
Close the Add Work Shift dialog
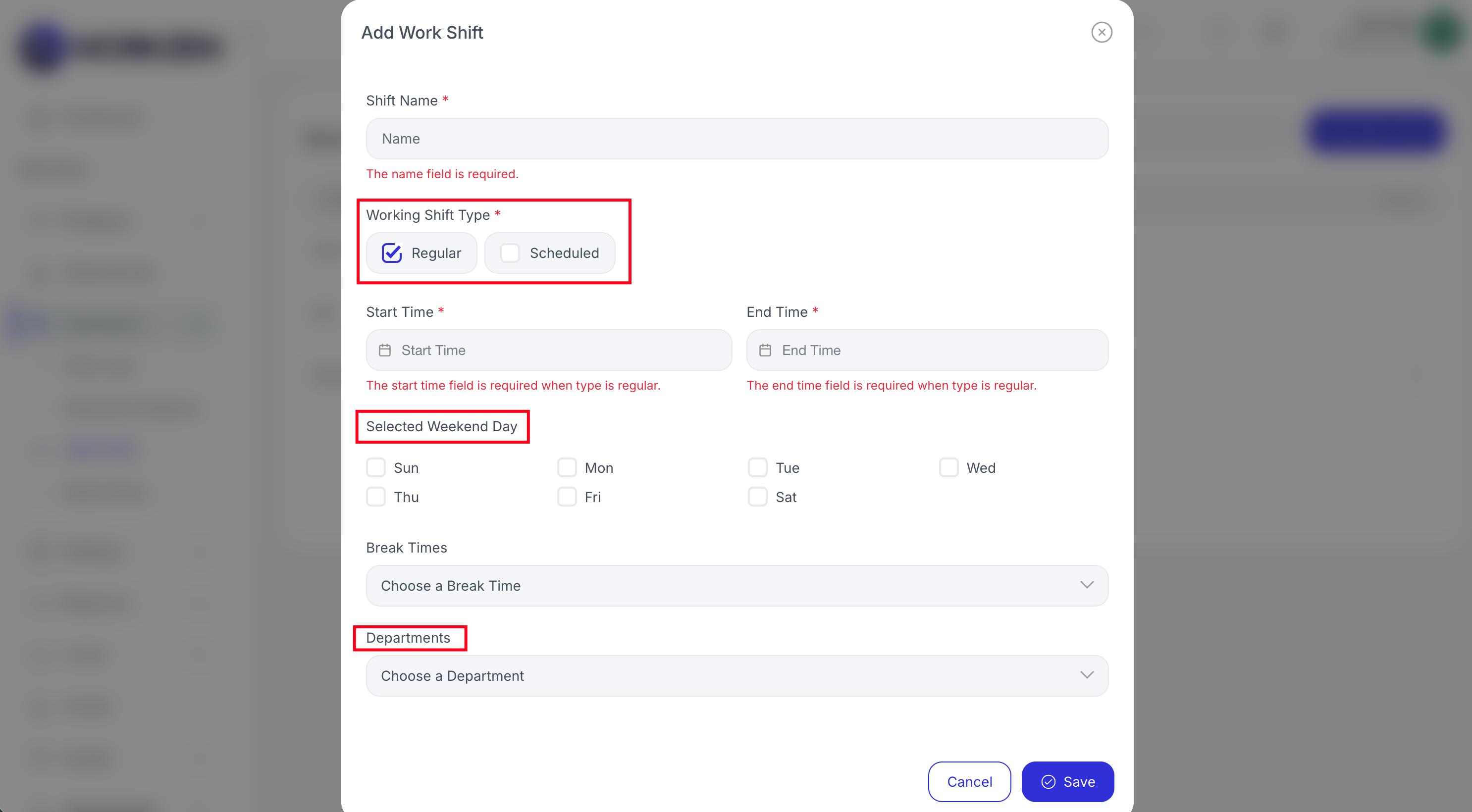[1101, 33]
